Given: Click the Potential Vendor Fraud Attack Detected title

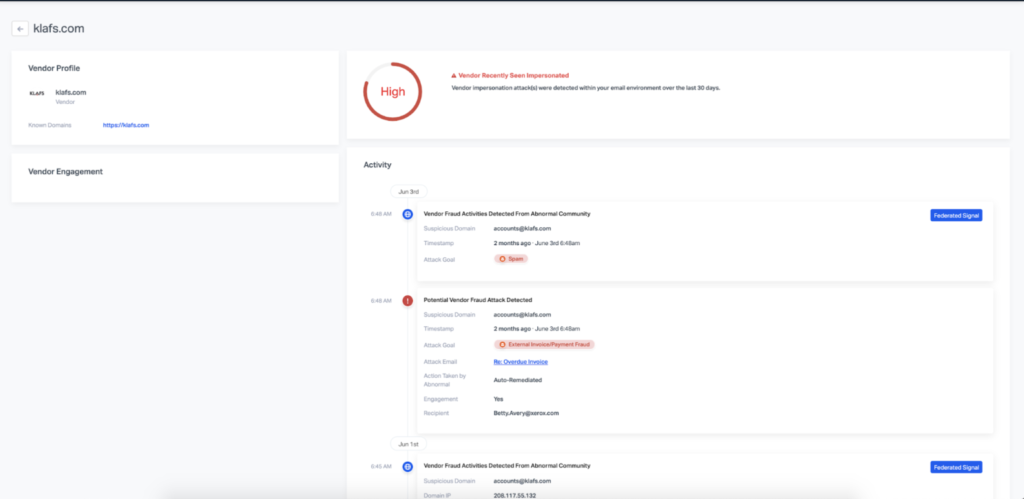Looking at the screenshot, I should (478, 300).
